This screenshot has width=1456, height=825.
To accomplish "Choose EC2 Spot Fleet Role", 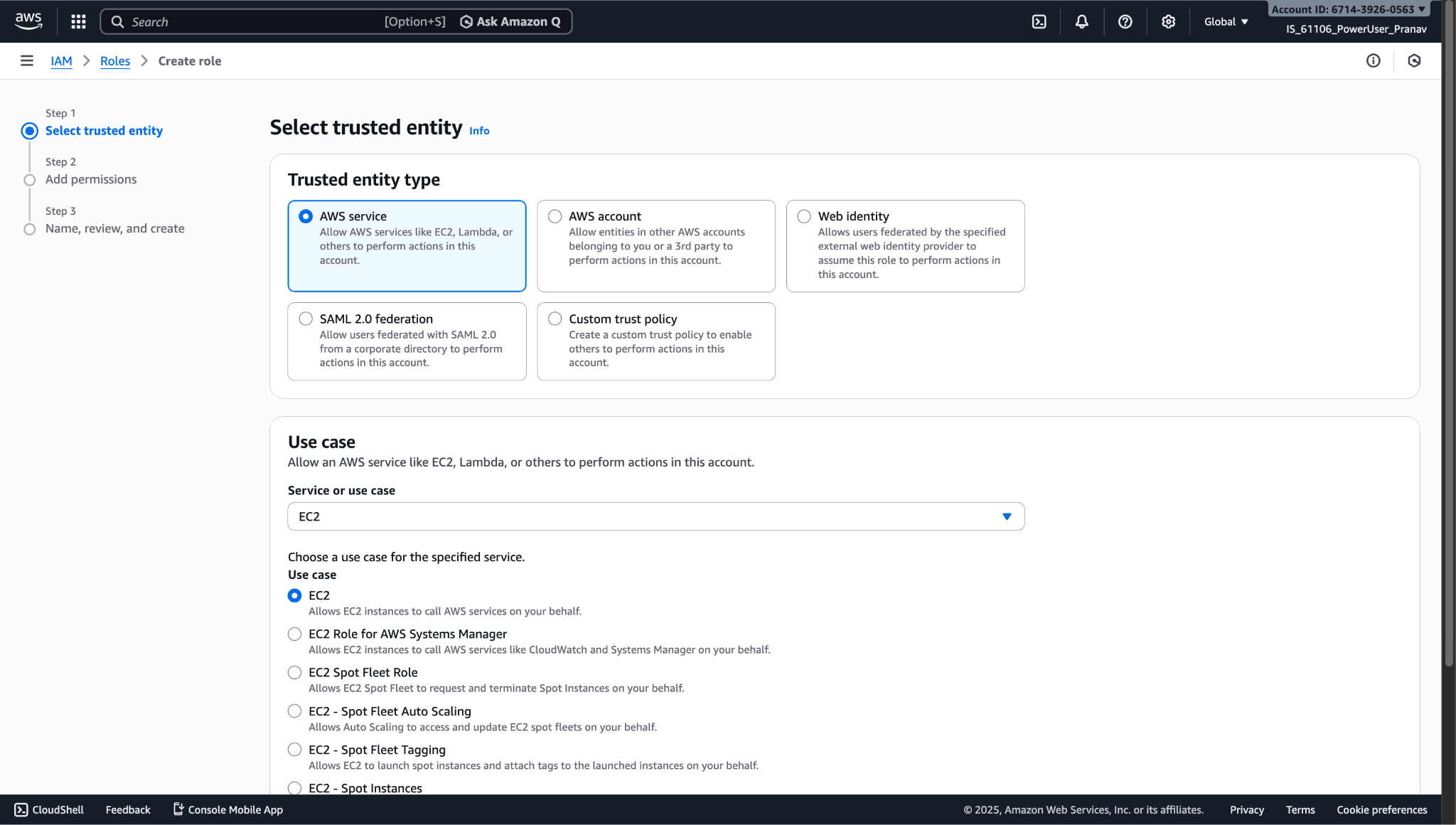I will click(x=294, y=672).
